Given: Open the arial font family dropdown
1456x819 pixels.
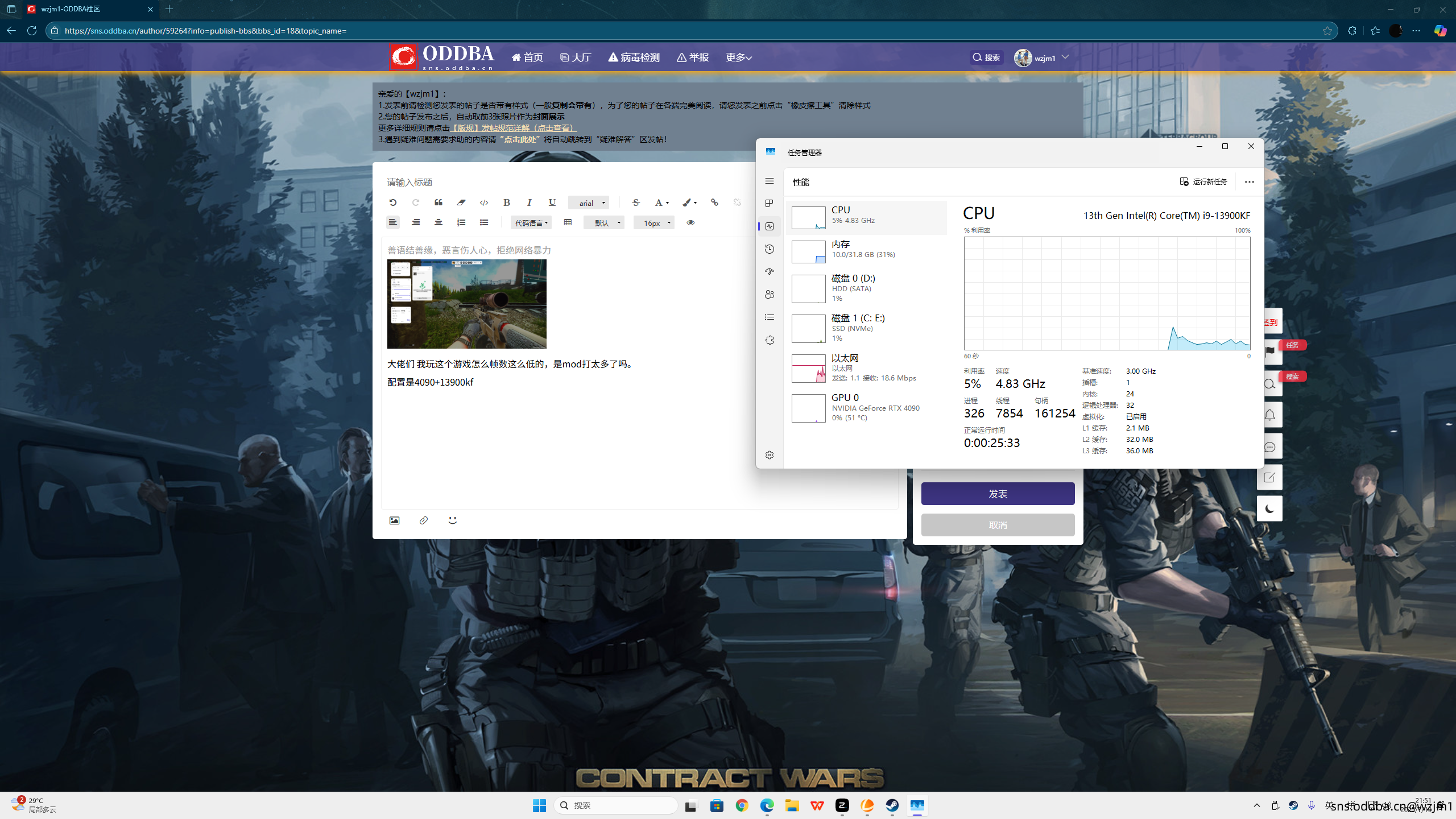Looking at the screenshot, I should 589,203.
